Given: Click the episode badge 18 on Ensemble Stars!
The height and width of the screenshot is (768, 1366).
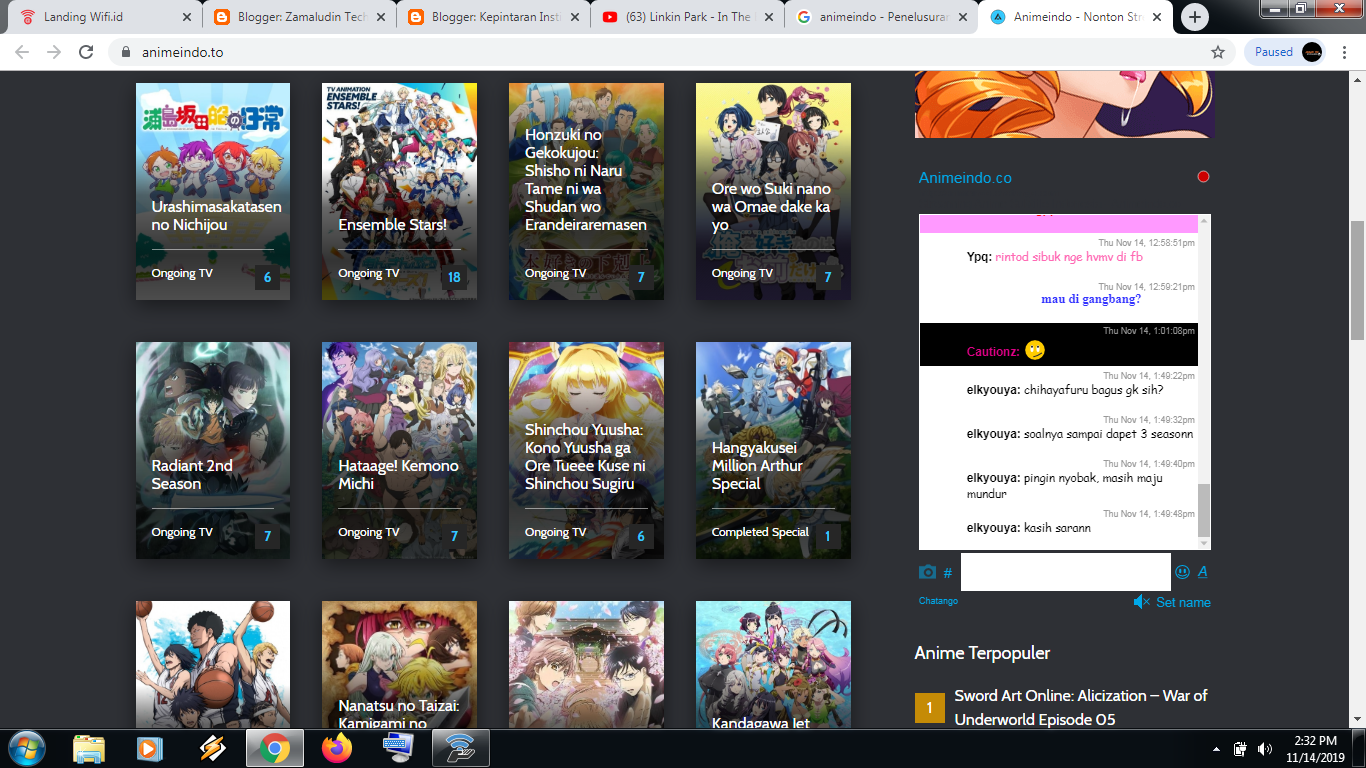Looking at the screenshot, I should (x=454, y=277).
